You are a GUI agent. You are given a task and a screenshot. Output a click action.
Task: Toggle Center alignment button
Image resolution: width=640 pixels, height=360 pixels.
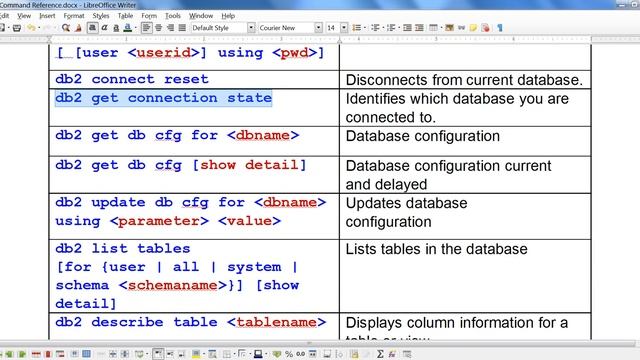coord(158,28)
